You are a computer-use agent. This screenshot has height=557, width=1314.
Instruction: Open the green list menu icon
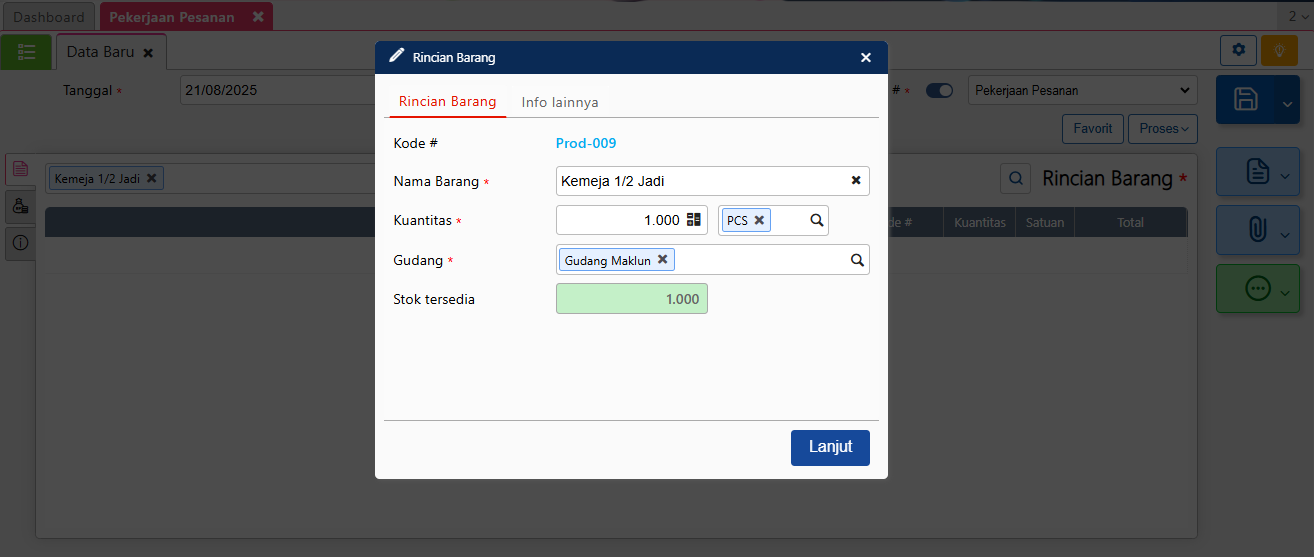click(27, 52)
